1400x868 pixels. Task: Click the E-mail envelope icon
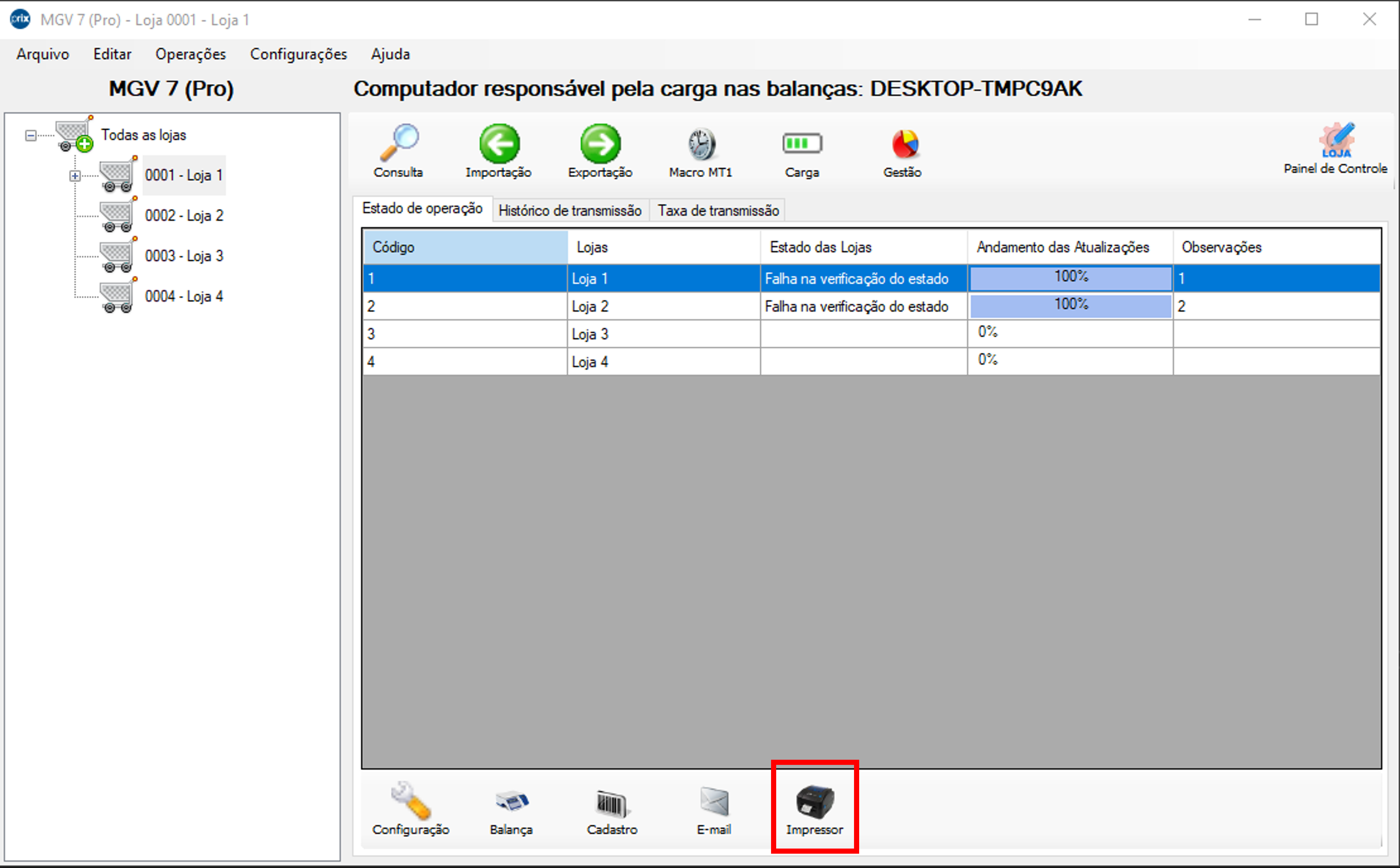(715, 802)
